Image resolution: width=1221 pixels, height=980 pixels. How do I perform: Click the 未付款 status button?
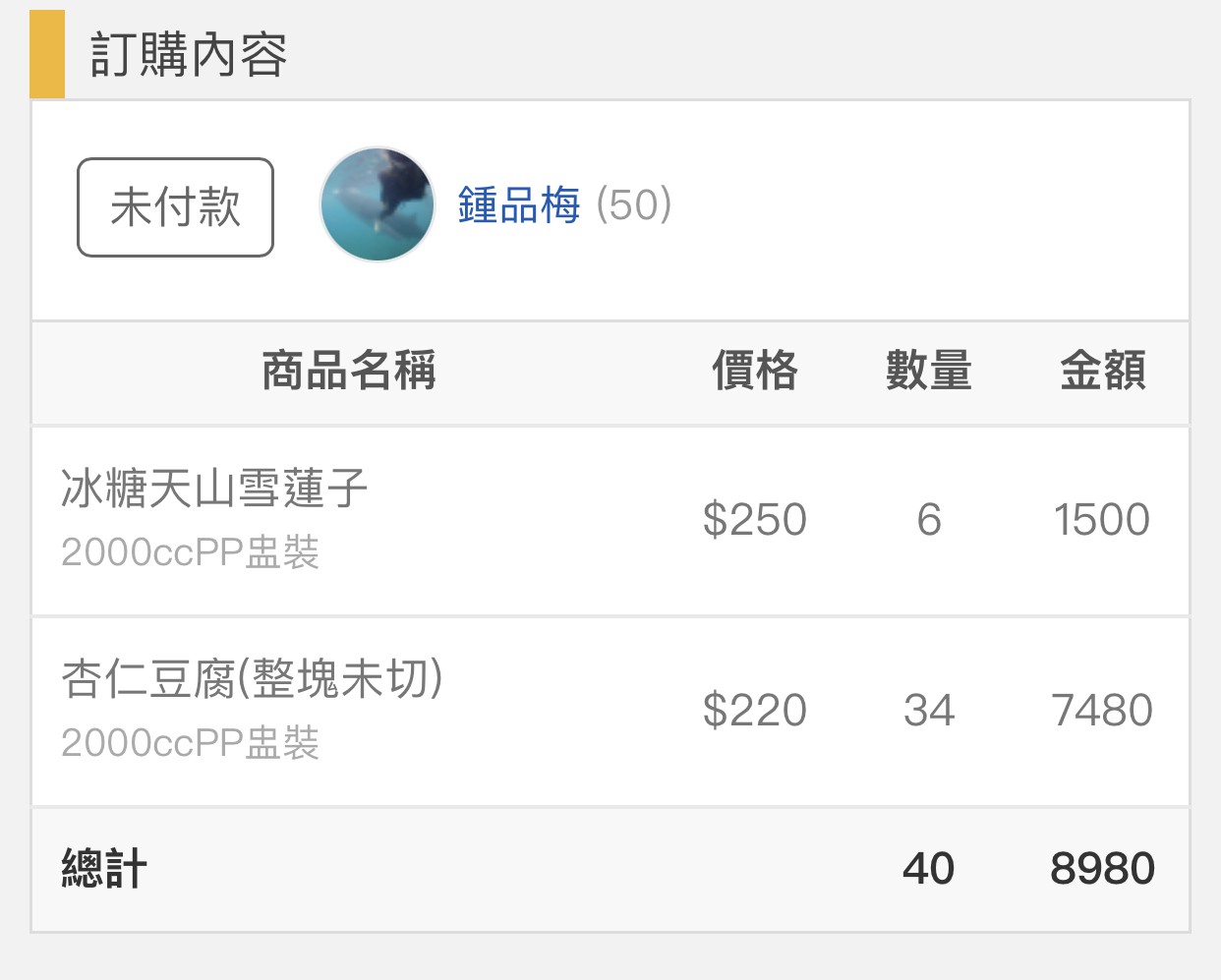[x=175, y=207]
